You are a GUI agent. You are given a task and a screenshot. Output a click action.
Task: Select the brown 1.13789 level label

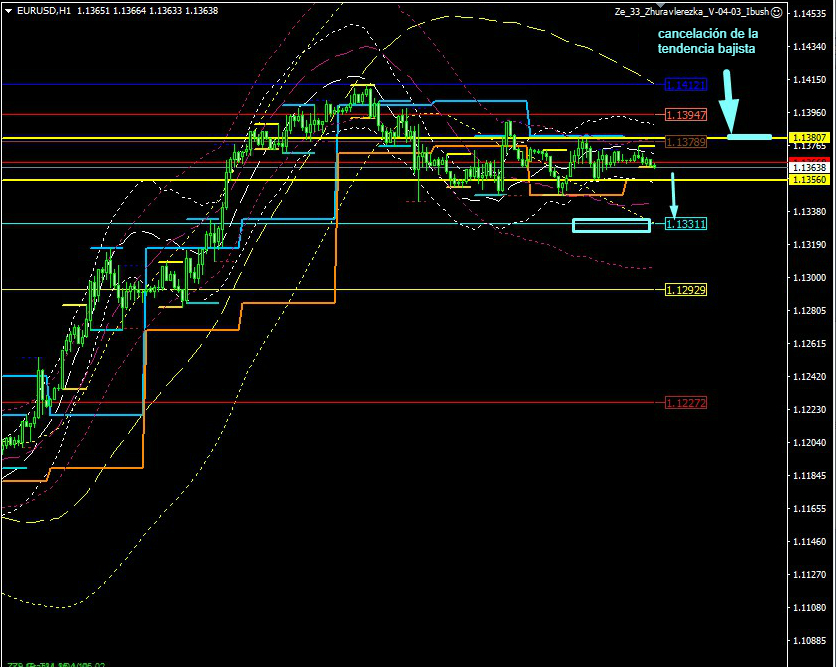[x=686, y=142]
